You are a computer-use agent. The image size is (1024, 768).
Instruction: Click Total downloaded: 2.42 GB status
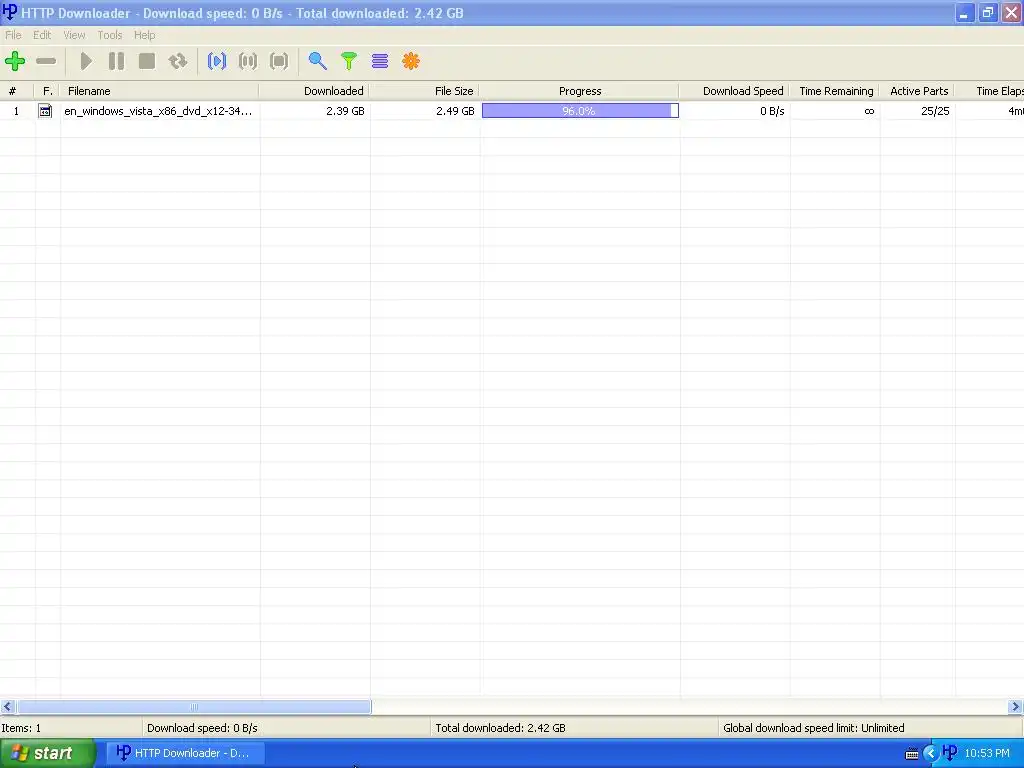500,728
